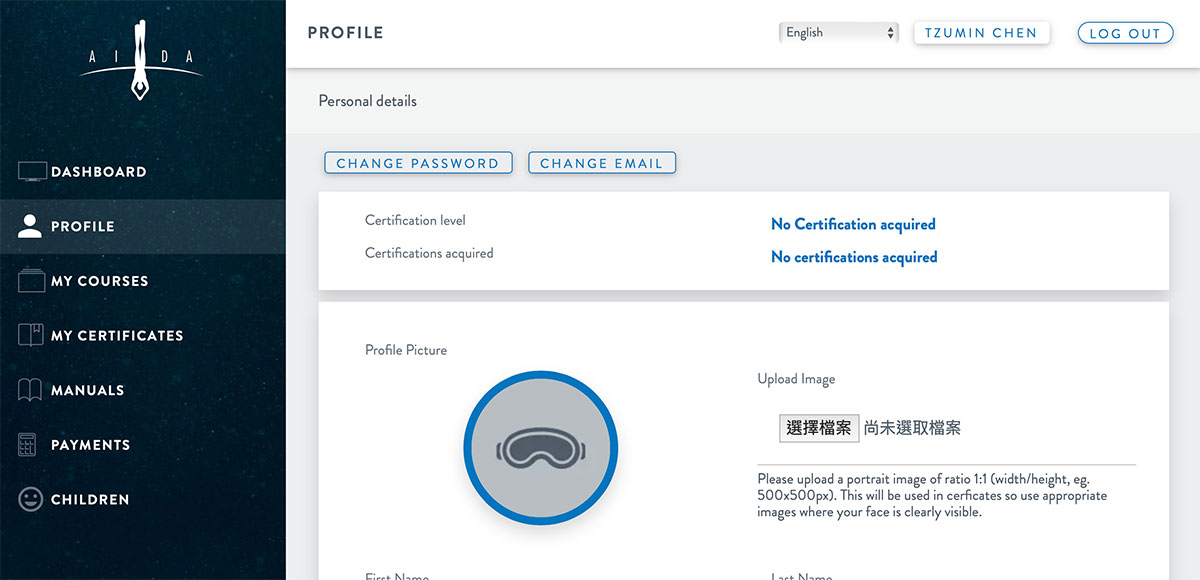
Task: Click the diving mask profile picture placeholder
Action: 541,448
